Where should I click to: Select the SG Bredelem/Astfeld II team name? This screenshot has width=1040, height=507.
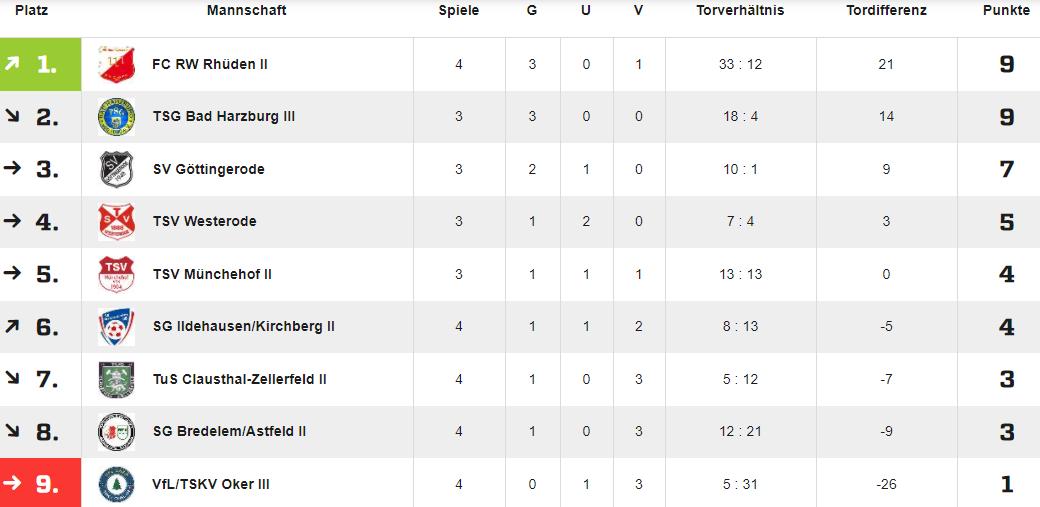[x=229, y=431]
